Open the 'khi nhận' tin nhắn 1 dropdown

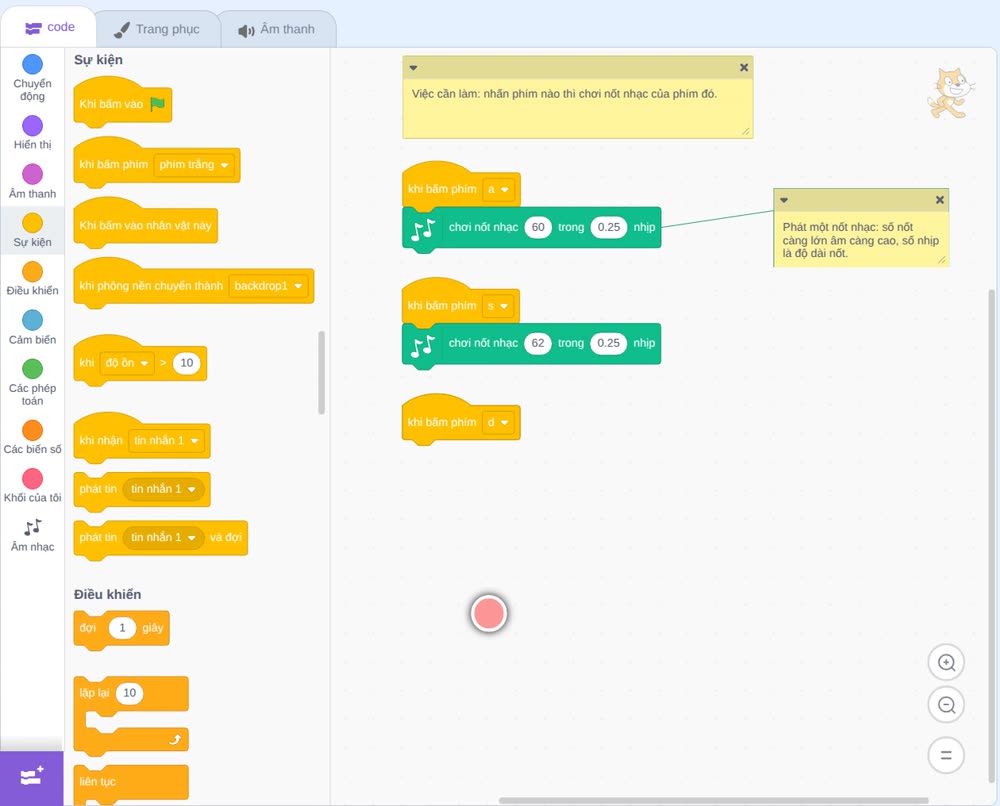coord(167,441)
